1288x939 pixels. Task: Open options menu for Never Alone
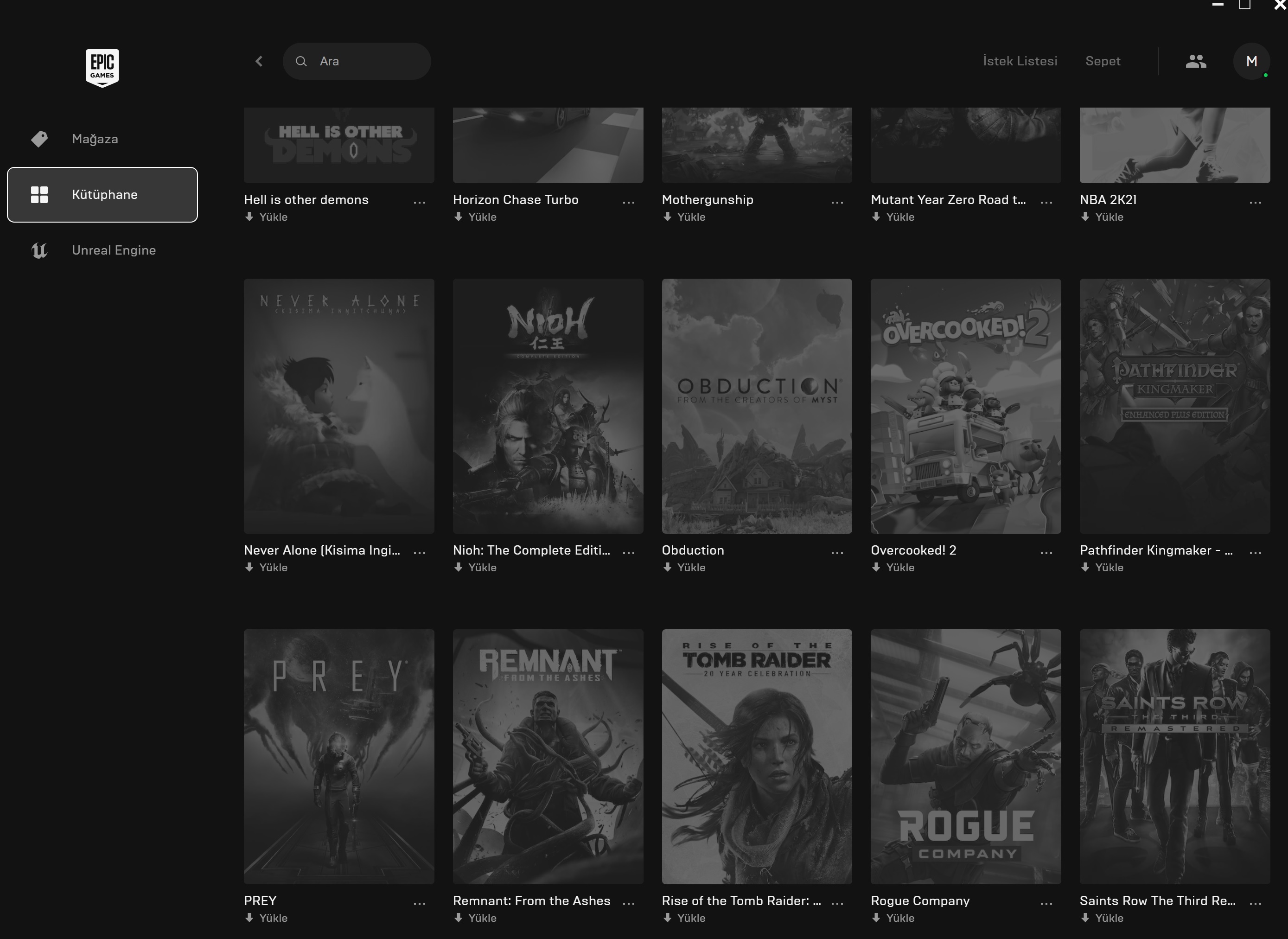pyautogui.click(x=420, y=552)
